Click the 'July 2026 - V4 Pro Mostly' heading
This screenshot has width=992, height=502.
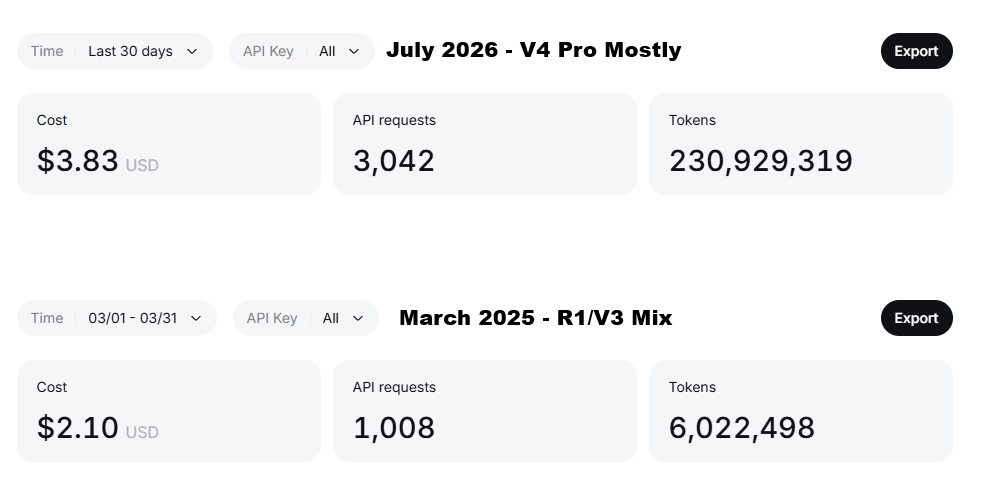(x=534, y=50)
